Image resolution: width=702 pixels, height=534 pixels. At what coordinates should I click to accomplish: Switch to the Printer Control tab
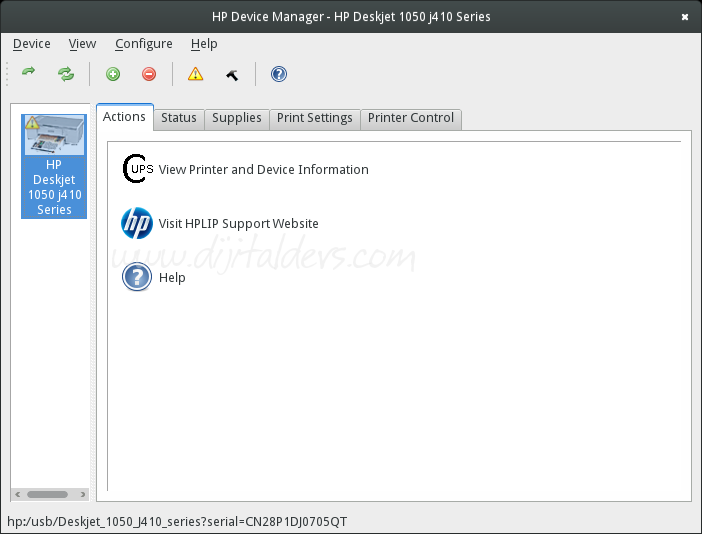[411, 118]
